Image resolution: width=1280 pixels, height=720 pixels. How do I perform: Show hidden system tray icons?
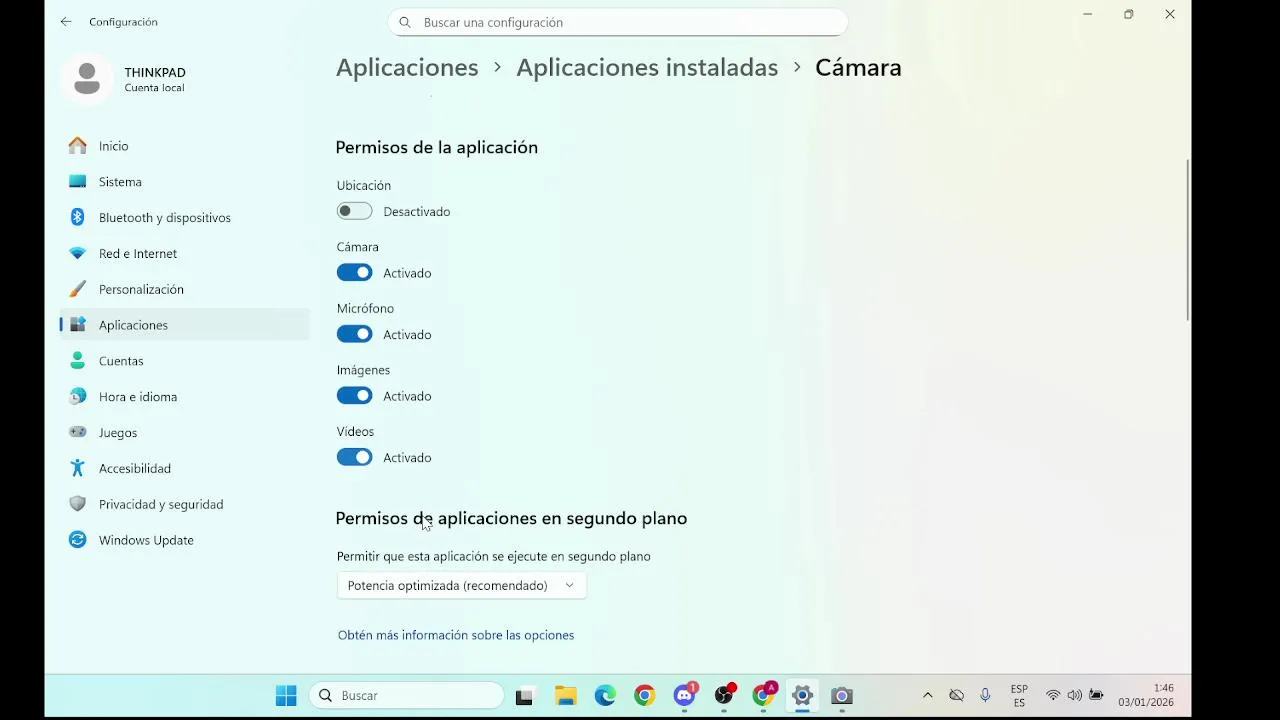coord(928,696)
